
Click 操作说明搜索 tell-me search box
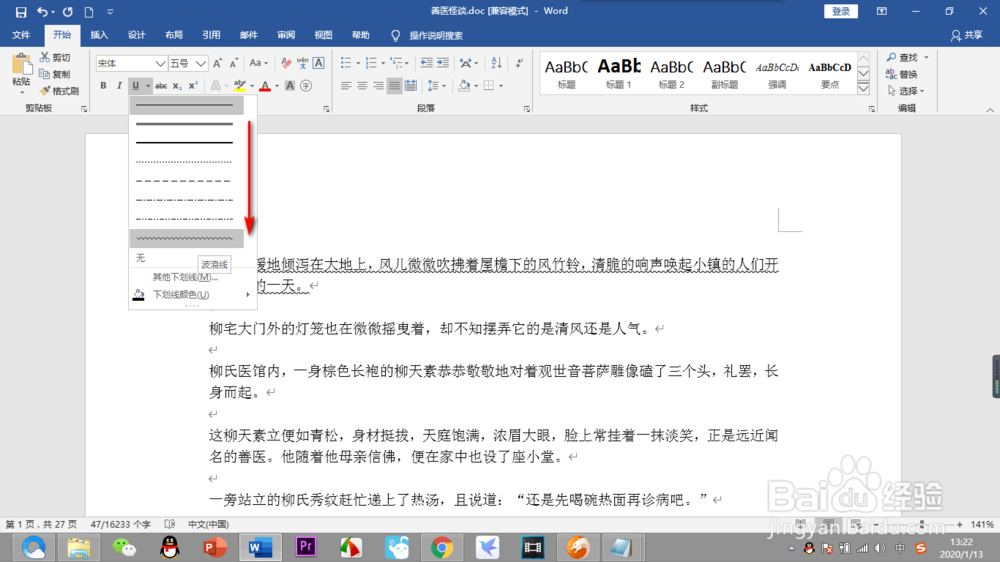(x=436, y=35)
